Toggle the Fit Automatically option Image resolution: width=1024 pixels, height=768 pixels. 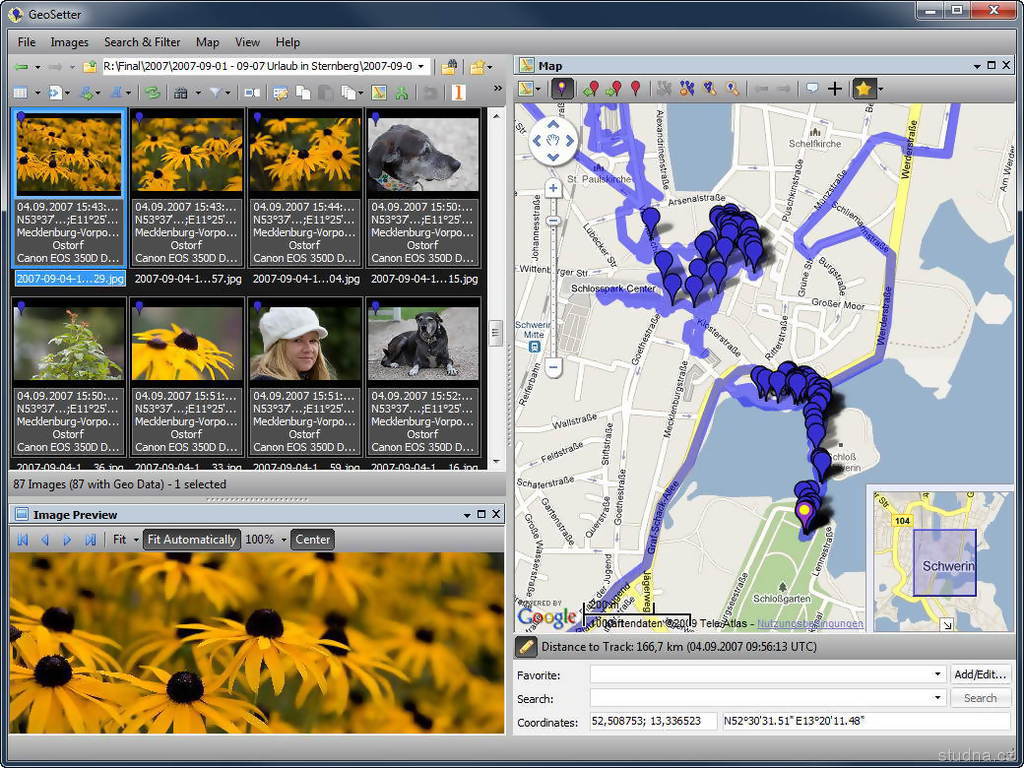click(192, 540)
